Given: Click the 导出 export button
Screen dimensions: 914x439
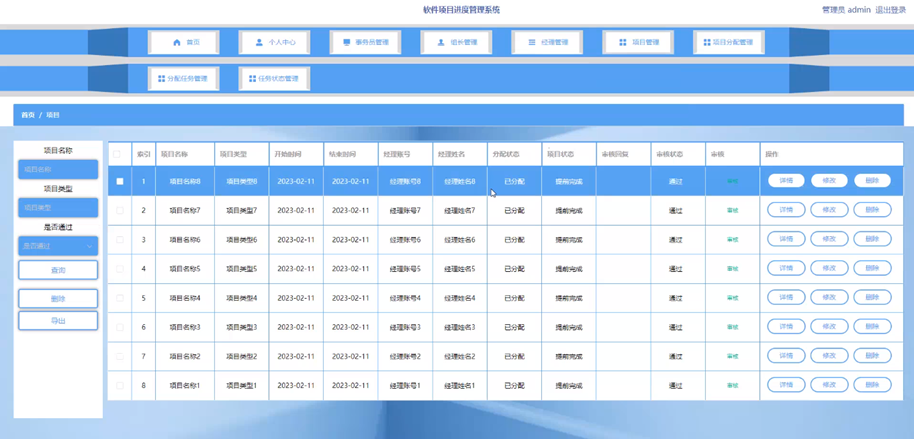Looking at the screenshot, I should coord(58,321).
